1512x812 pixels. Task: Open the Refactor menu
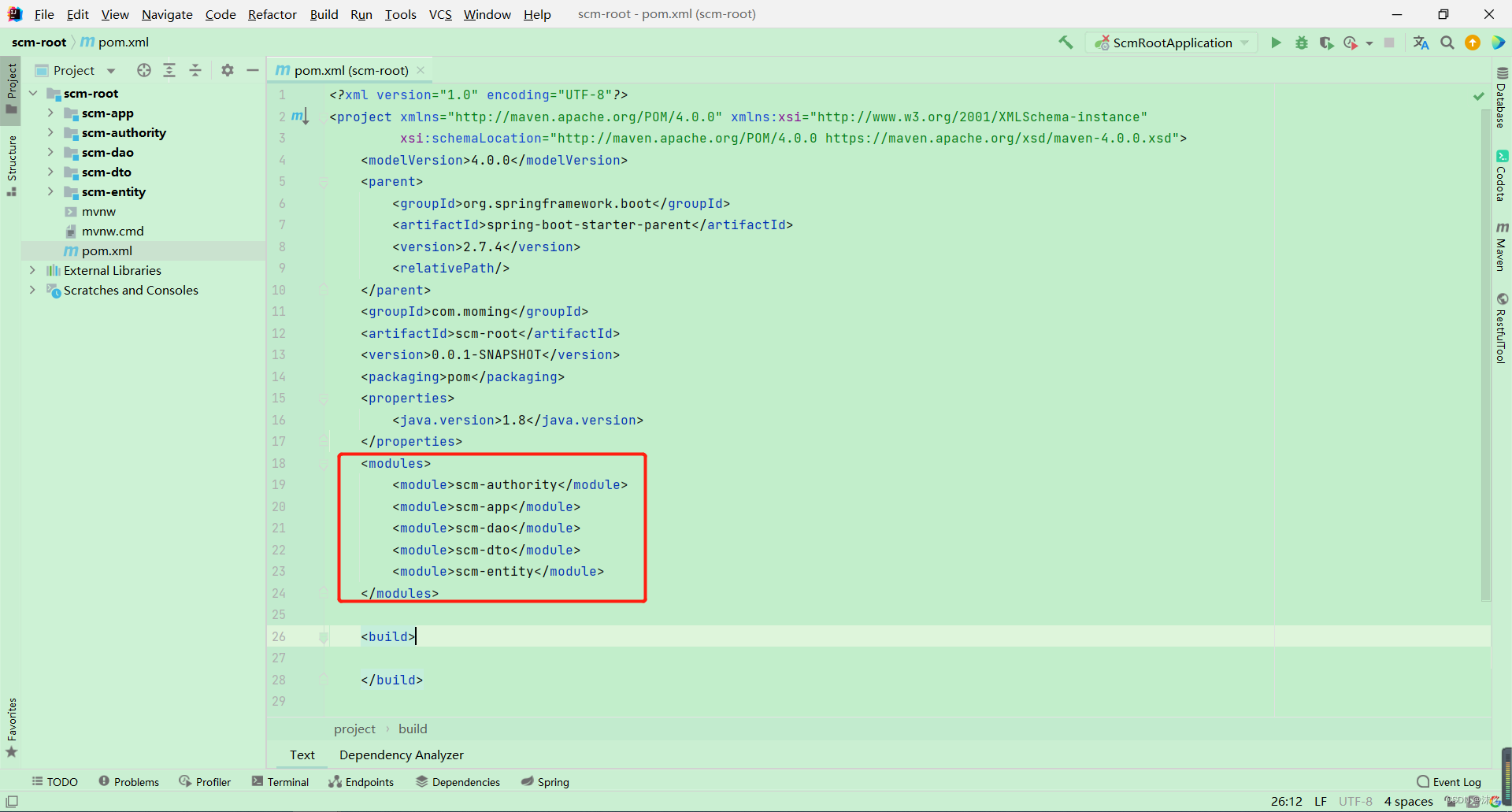(272, 14)
